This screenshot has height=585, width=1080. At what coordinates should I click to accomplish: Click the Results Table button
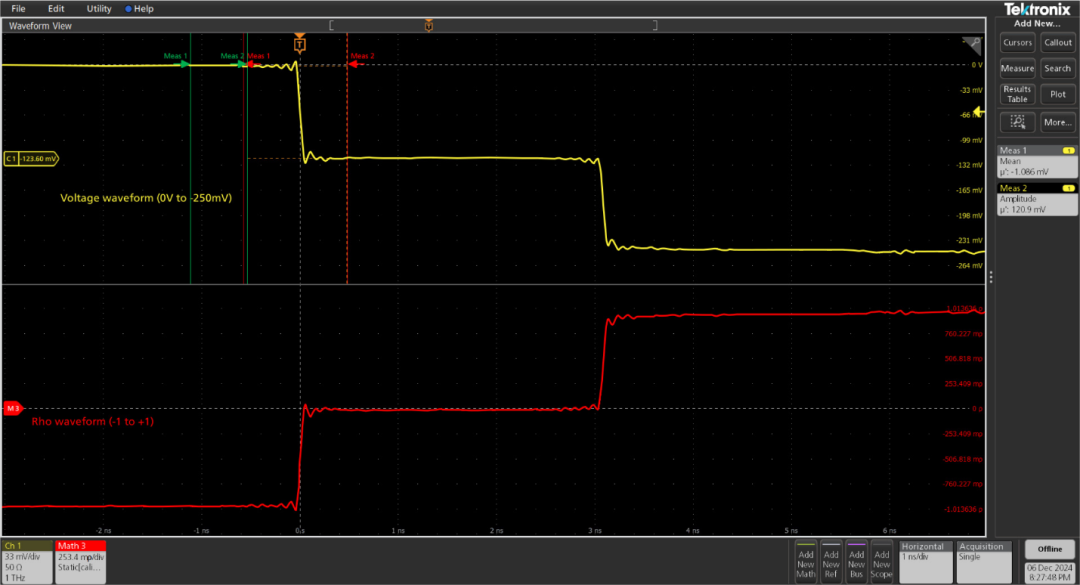[x=1017, y=94]
